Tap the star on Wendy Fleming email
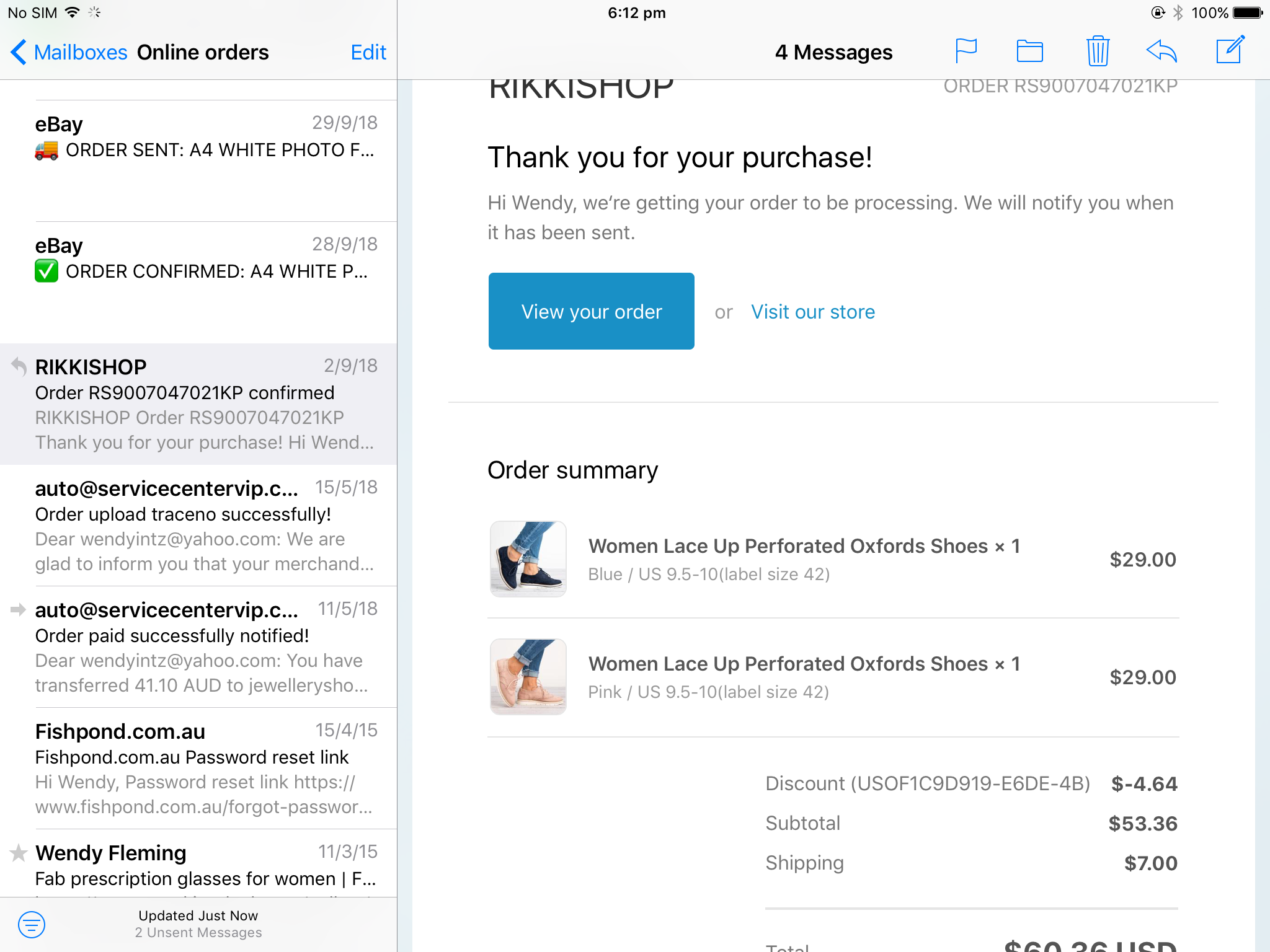 [x=19, y=853]
